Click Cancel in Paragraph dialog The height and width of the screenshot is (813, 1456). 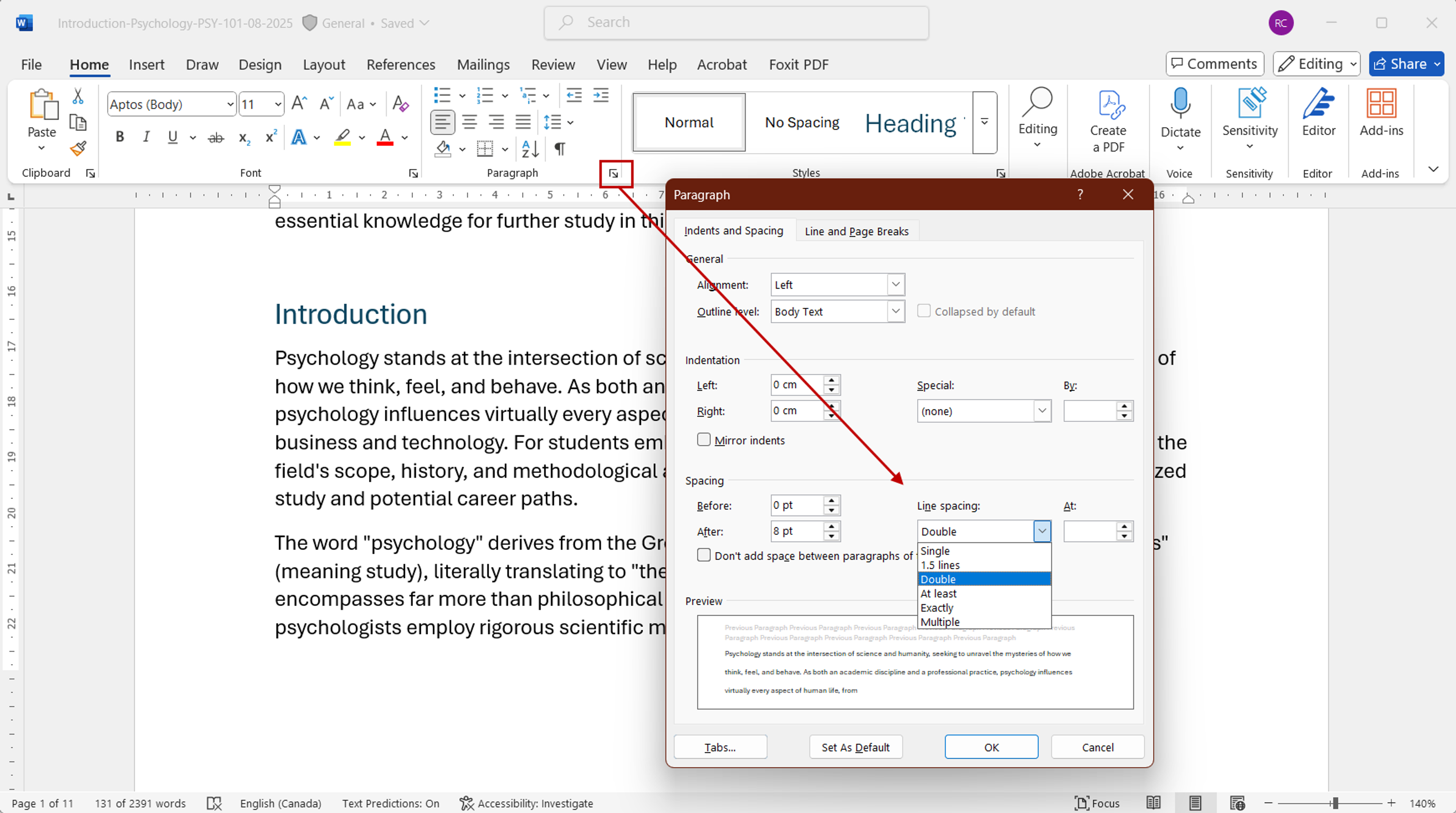[1098, 747]
